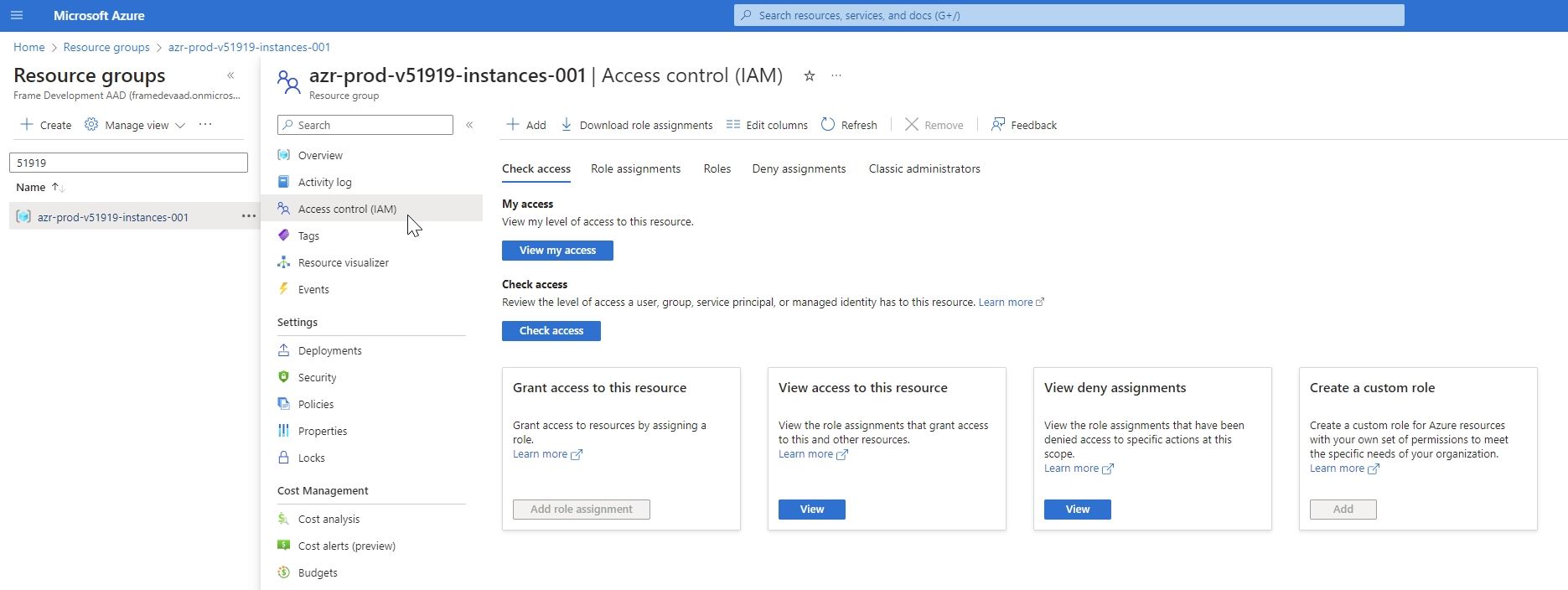This screenshot has width=1568, height=590.
Task: Open Learn more in Create a custom role card
Action: pos(1344,468)
